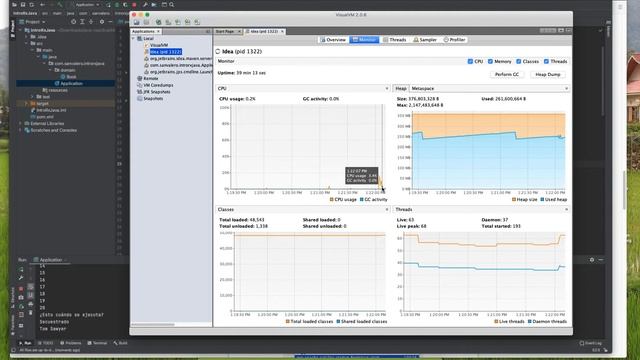Click Project panel settings gear icon
This screenshot has width=640, height=360.
tap(102, 22)
